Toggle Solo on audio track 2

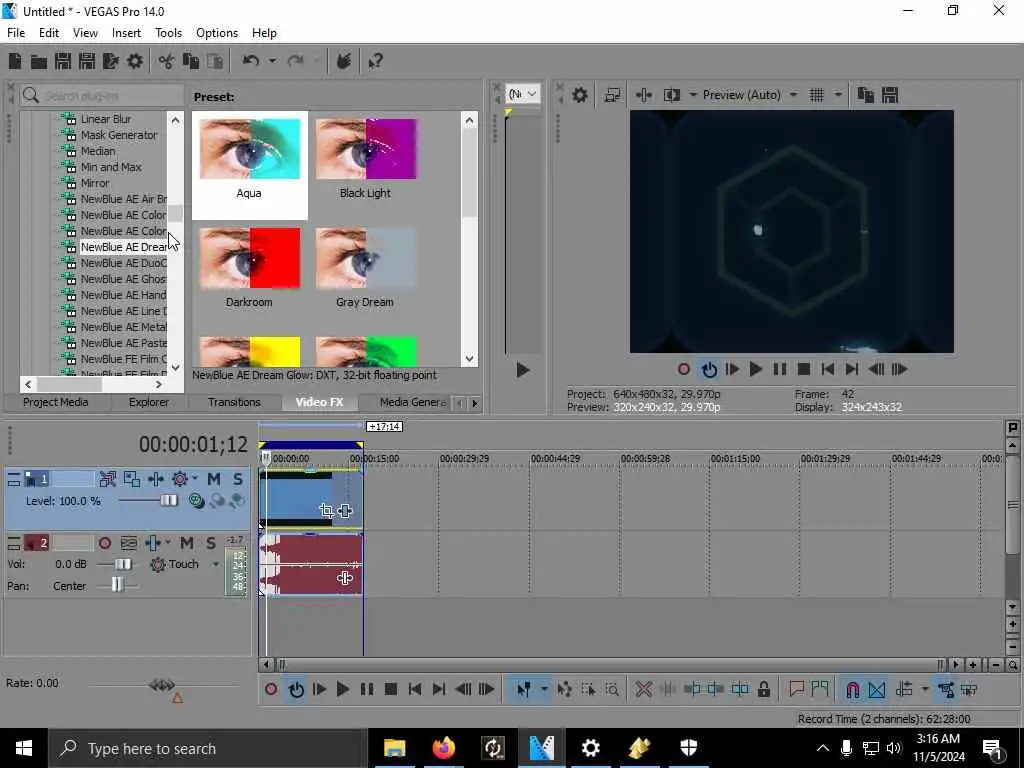tap(211, 543)
